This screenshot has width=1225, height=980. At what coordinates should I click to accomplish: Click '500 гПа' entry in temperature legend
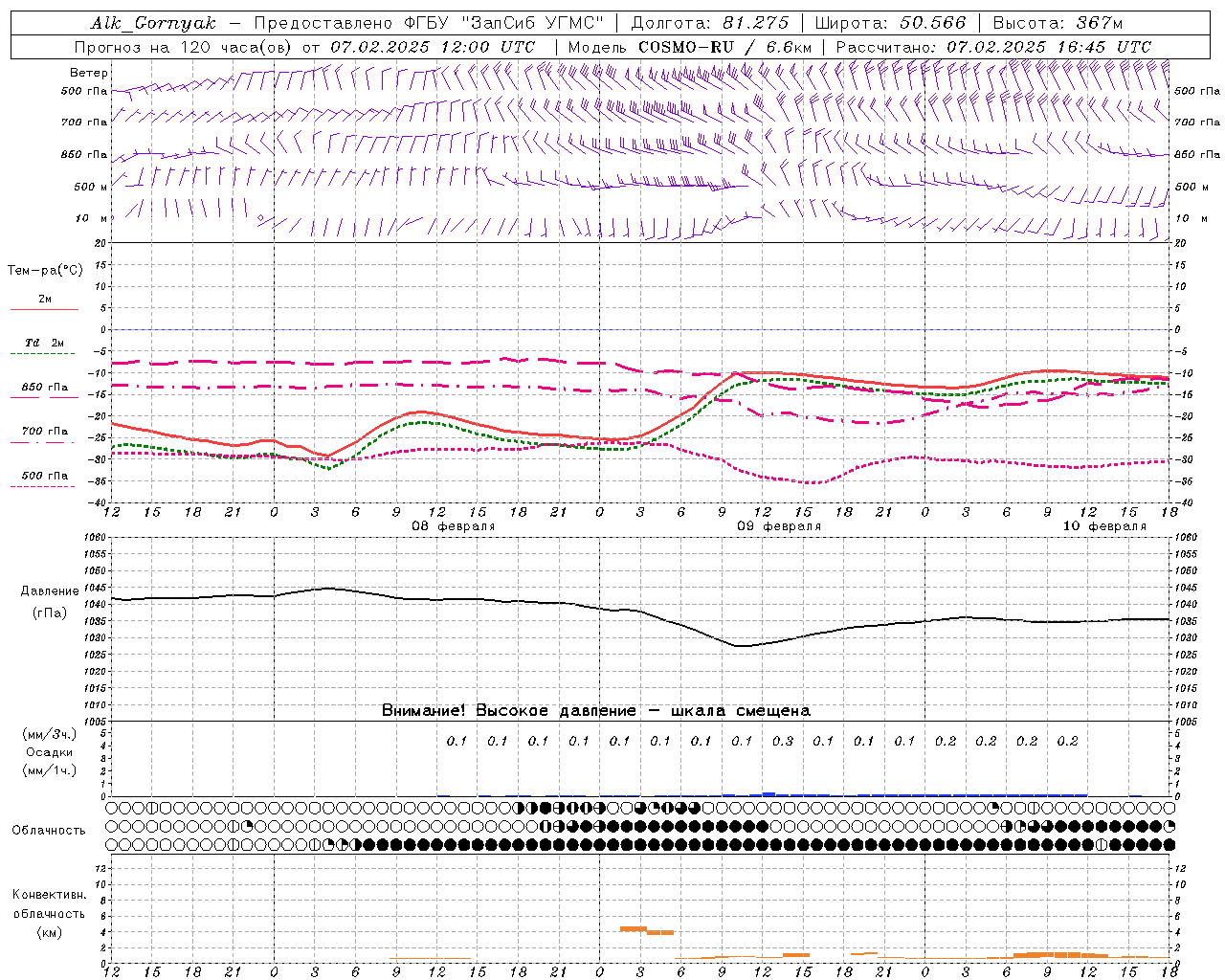click(x=45, y=476)
